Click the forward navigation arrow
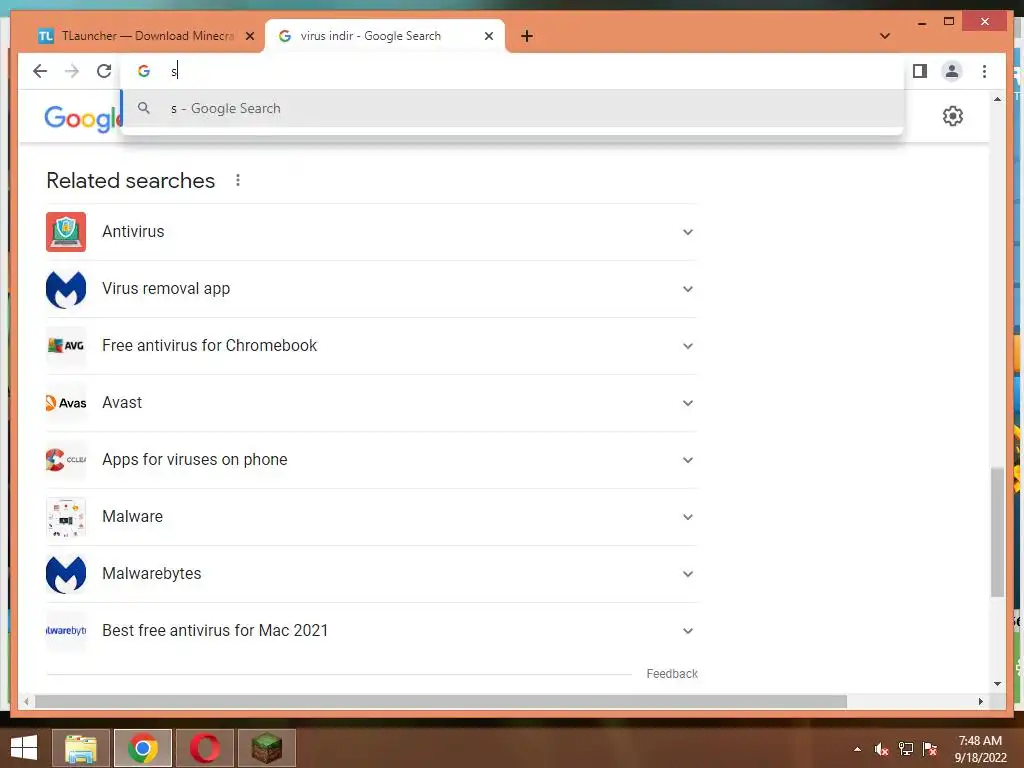 (x=72, y=71)
